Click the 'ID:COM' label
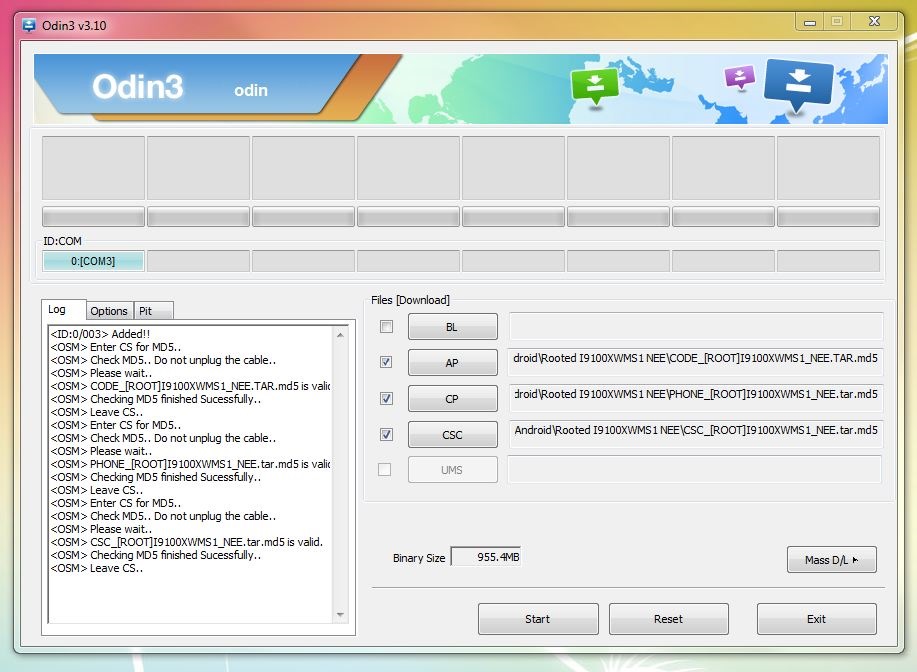 pos(63,241)
